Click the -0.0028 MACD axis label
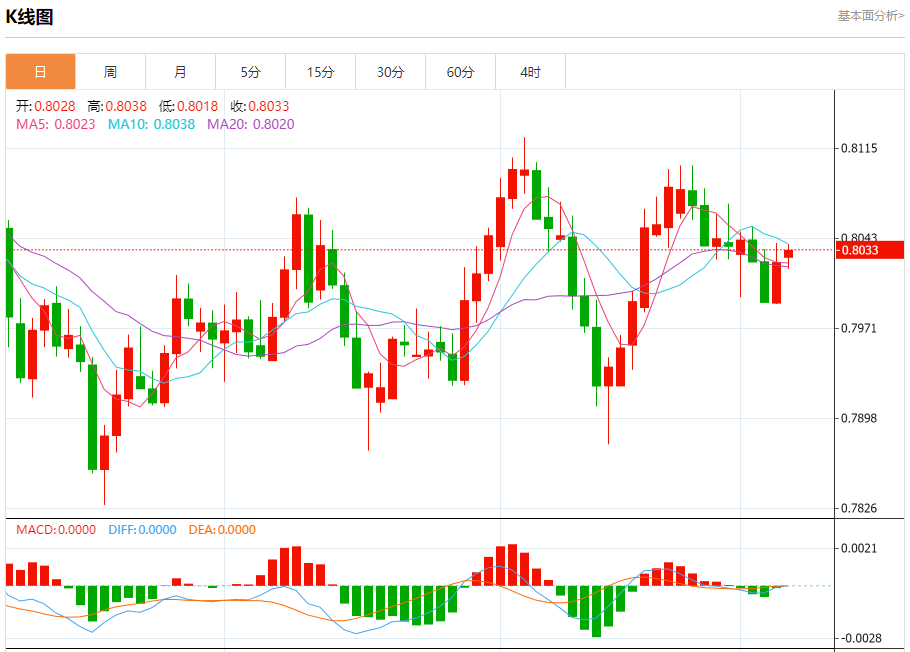 point(861,638)
